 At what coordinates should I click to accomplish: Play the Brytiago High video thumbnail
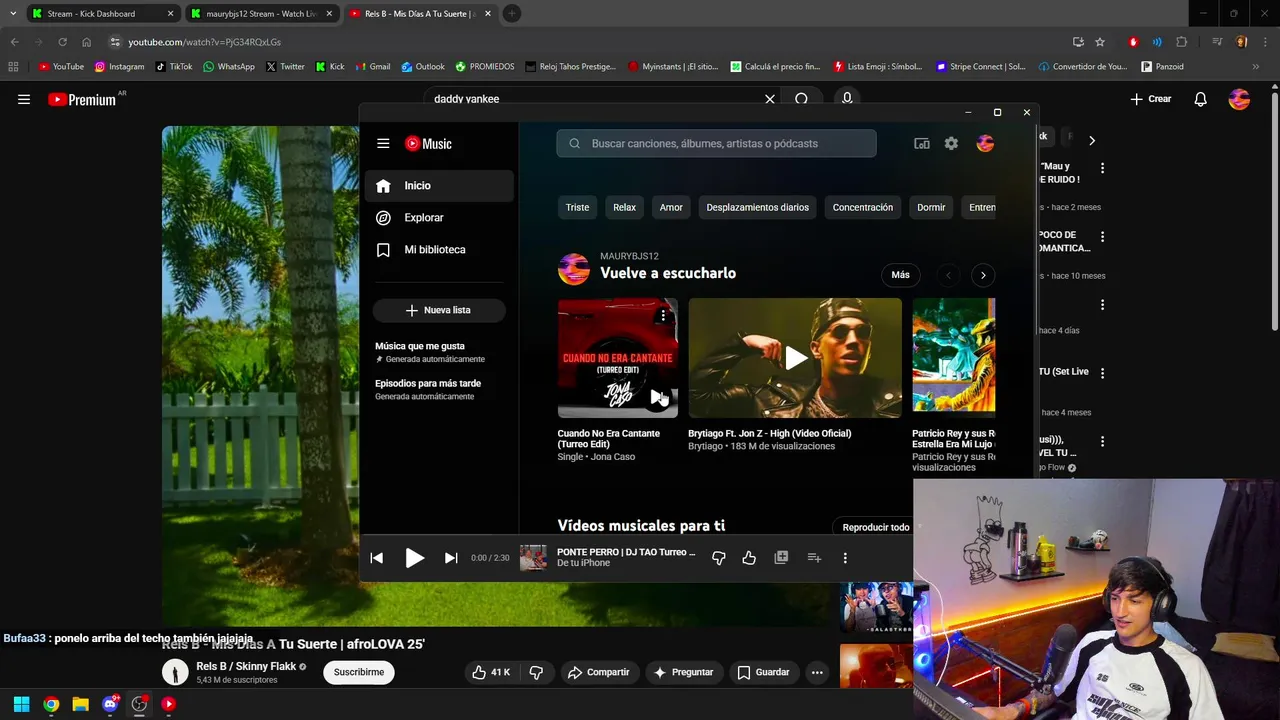795,358
